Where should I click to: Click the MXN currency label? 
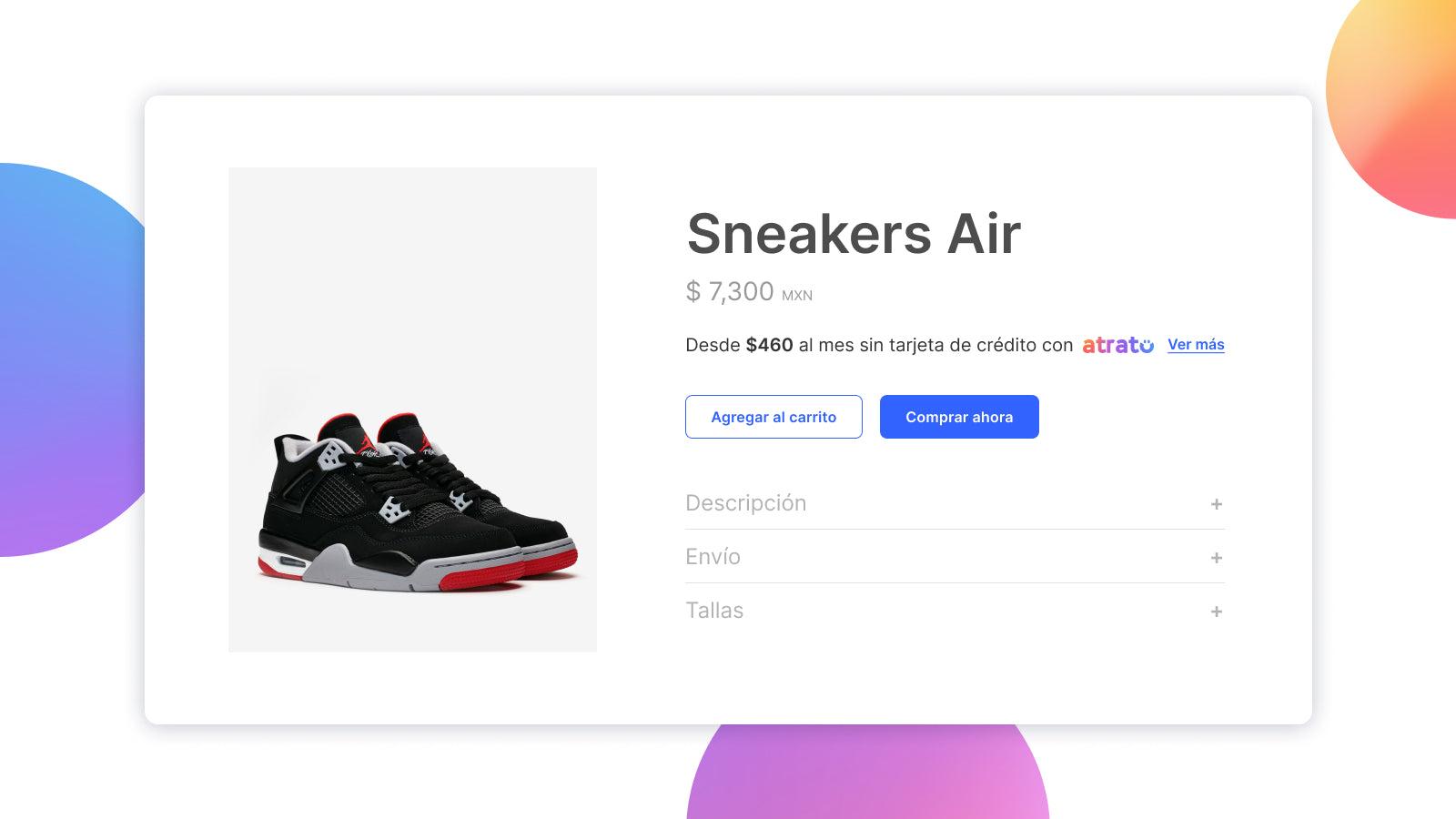tap(797, 296)
